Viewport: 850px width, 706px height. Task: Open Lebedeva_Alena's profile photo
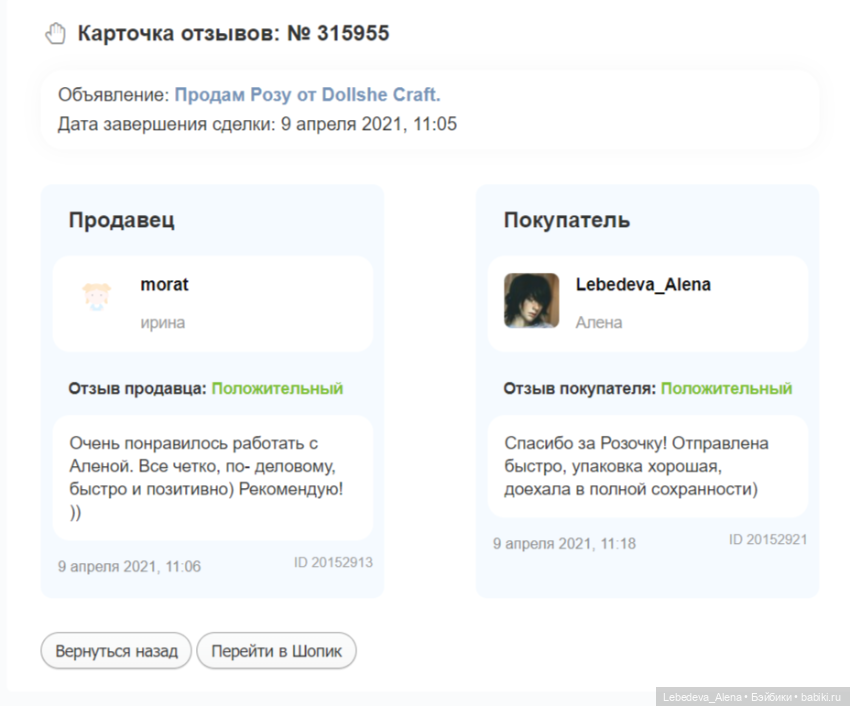point(531,301)
